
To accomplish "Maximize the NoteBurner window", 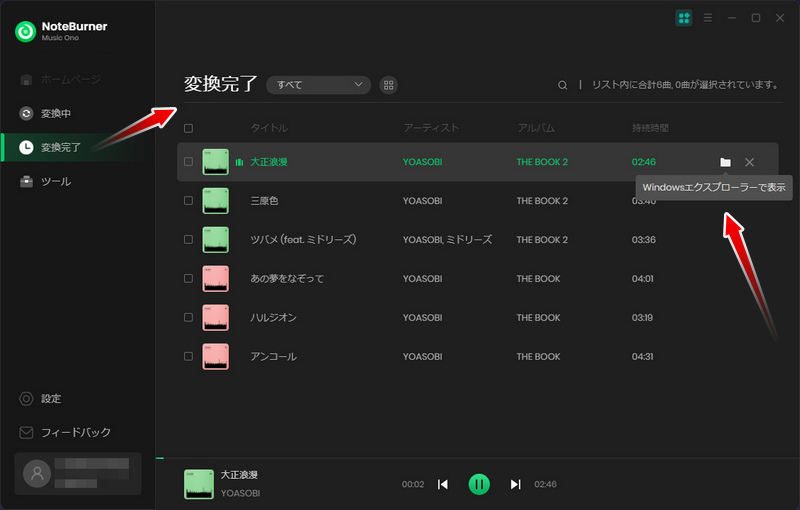I will [x=756, y=18].
